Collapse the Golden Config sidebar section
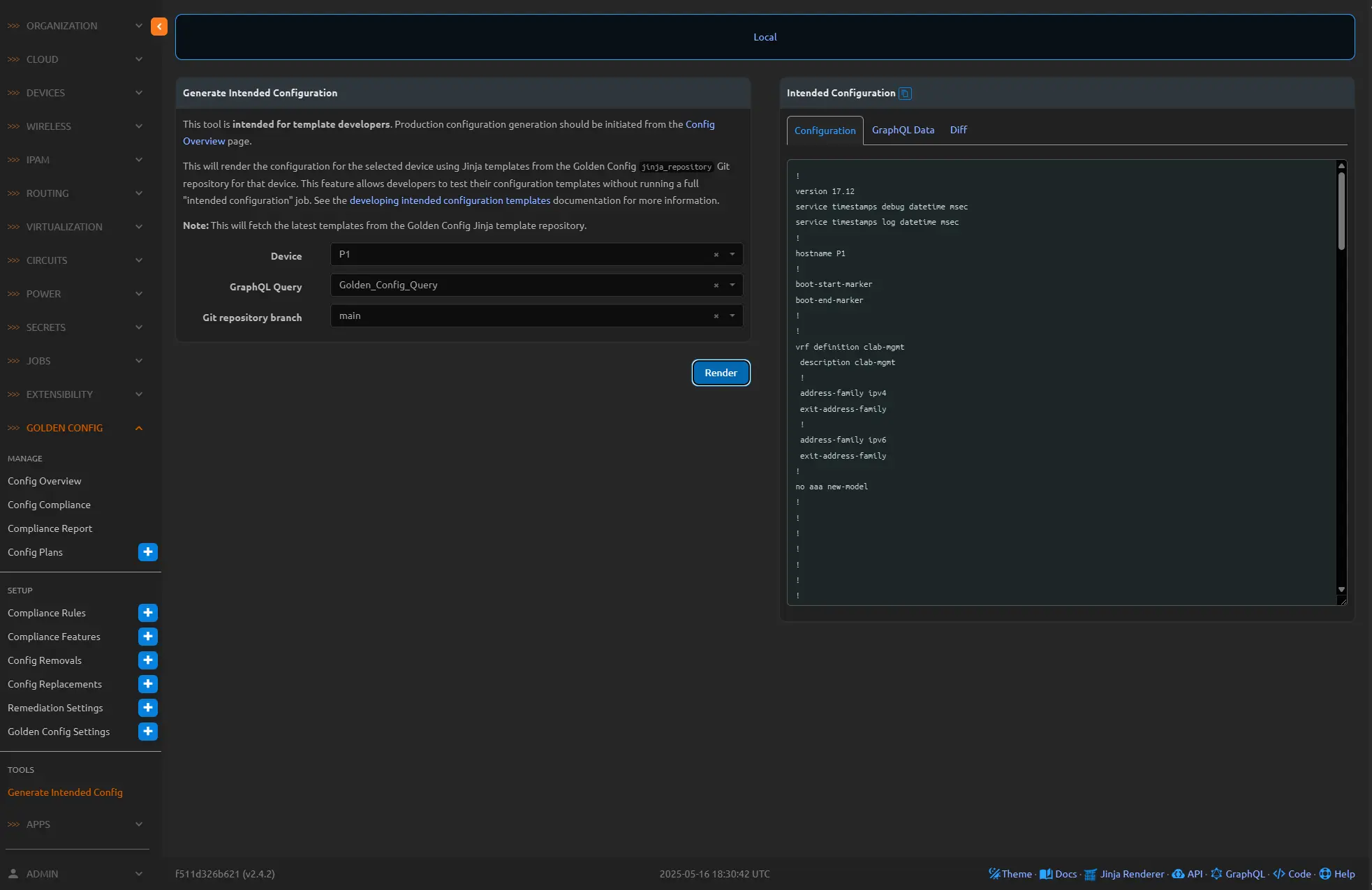Image resolution: width=1372 pixels, height=890 pixels. coord(139,428)
